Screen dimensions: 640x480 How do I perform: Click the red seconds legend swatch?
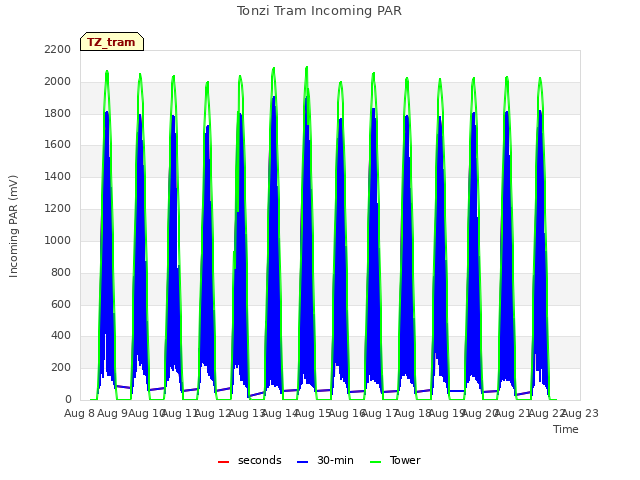(x=224, y=462)
